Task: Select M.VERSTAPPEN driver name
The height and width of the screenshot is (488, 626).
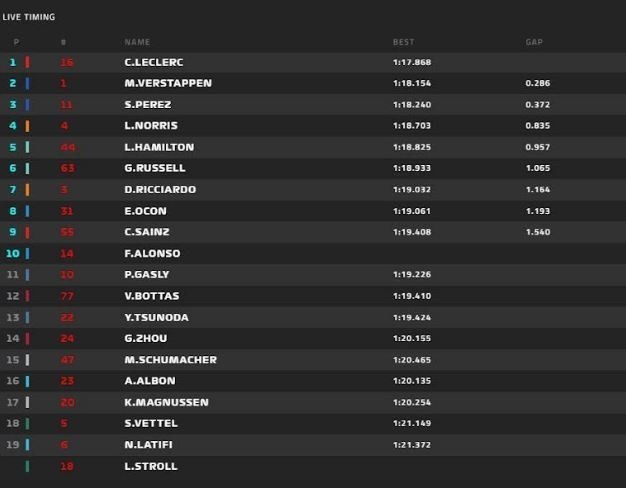Action: (168, 83)
